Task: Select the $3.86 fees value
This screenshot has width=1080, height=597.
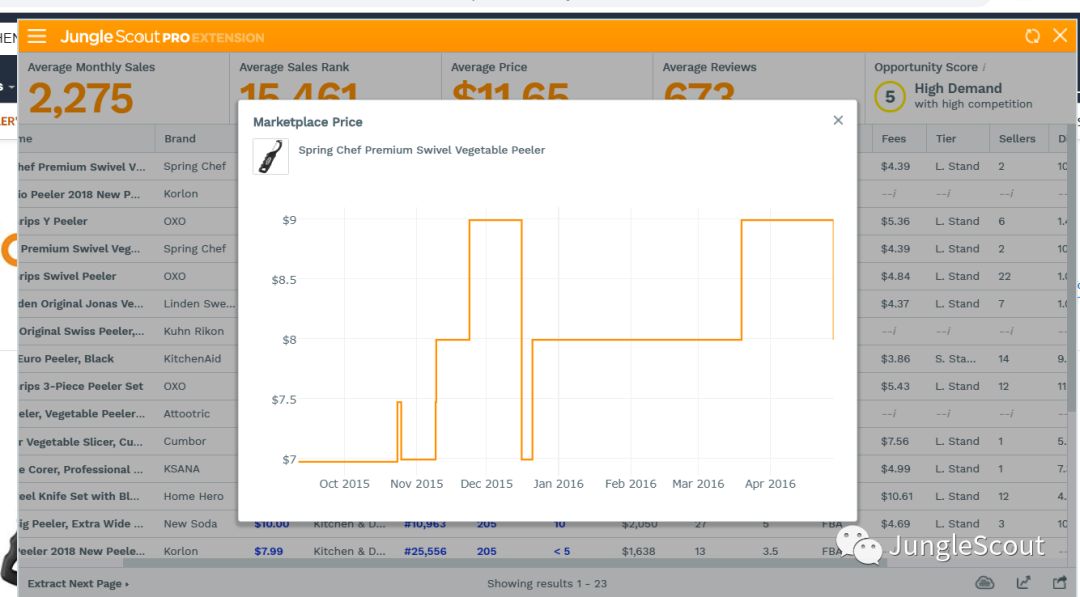Action: 895,359
